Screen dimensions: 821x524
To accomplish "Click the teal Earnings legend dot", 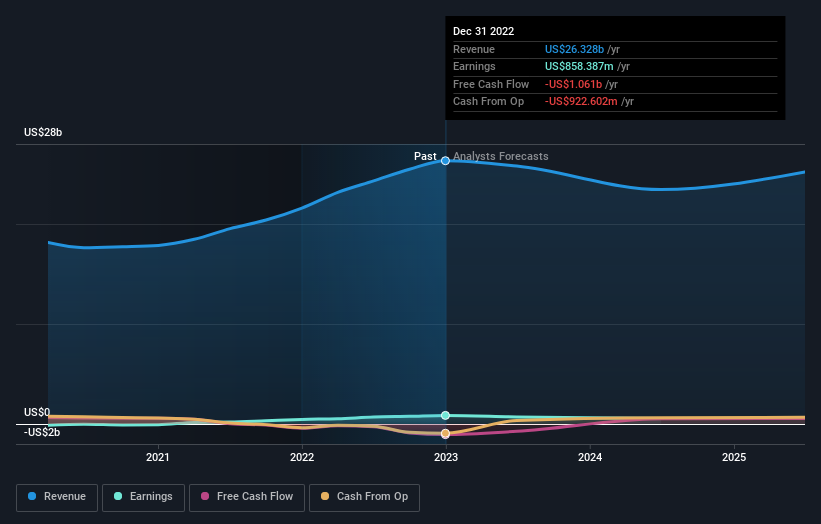I will tap(118, 496).
